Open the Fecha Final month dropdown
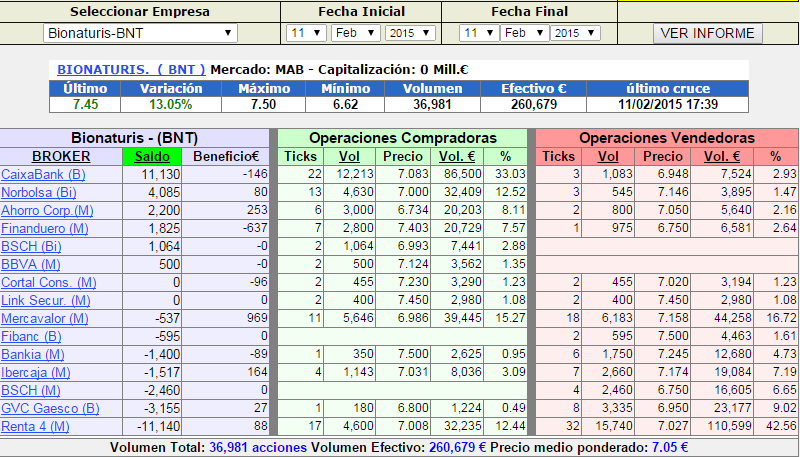 [524, 34]
